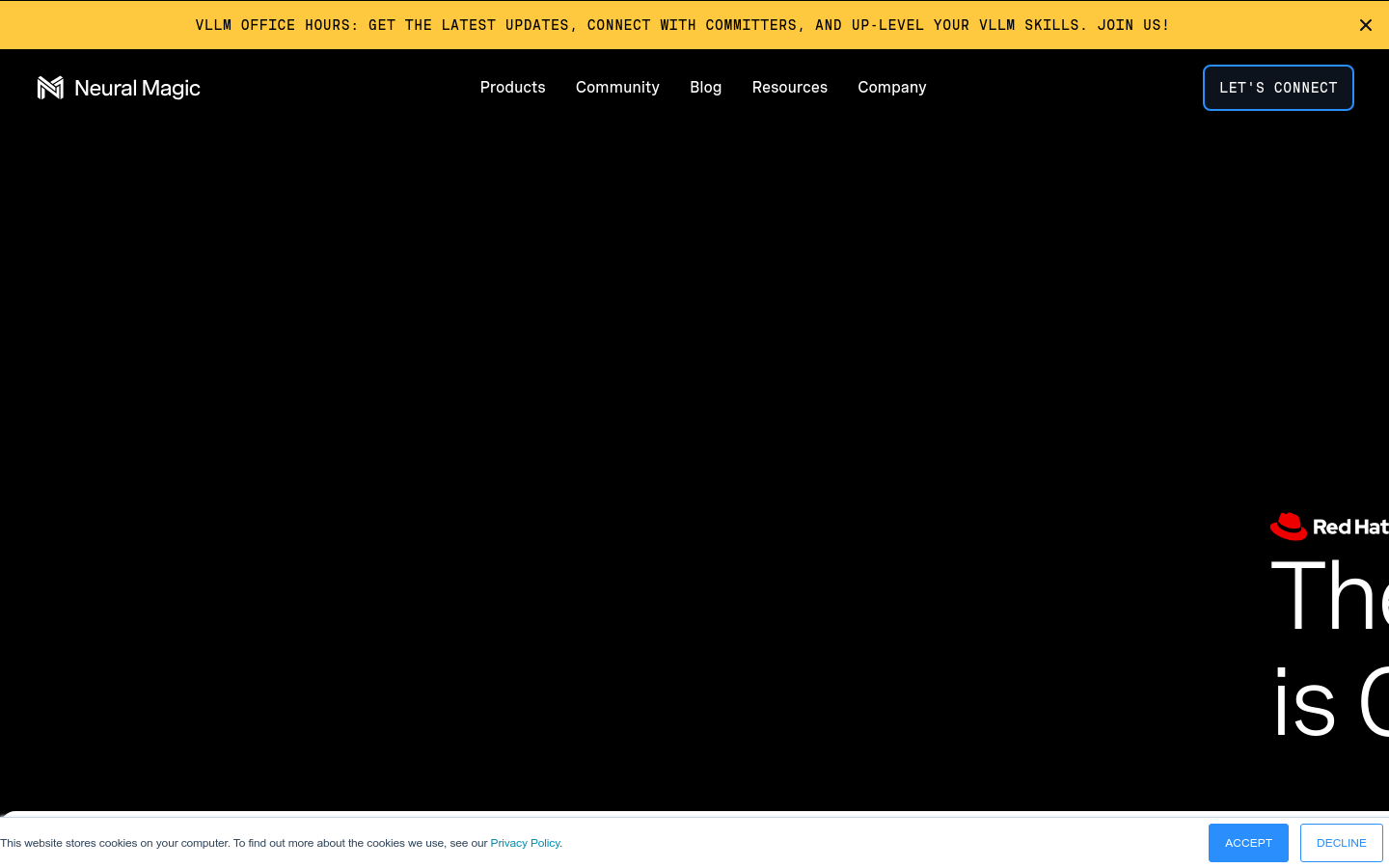
Task: Click the Neural Magic wordmark text
Action: [x=137, y=89]
